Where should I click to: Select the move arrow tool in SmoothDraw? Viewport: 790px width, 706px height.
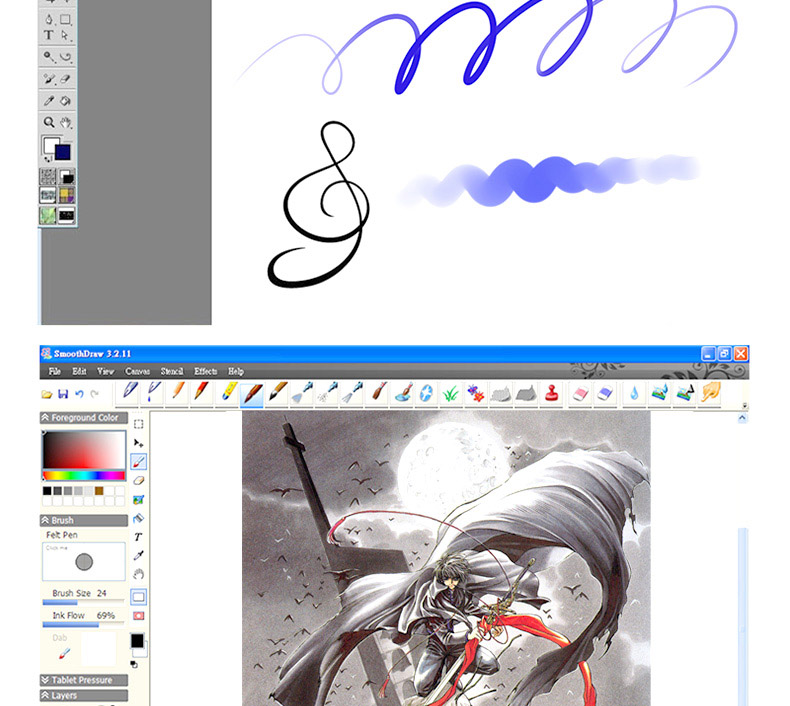coord(139,443)
